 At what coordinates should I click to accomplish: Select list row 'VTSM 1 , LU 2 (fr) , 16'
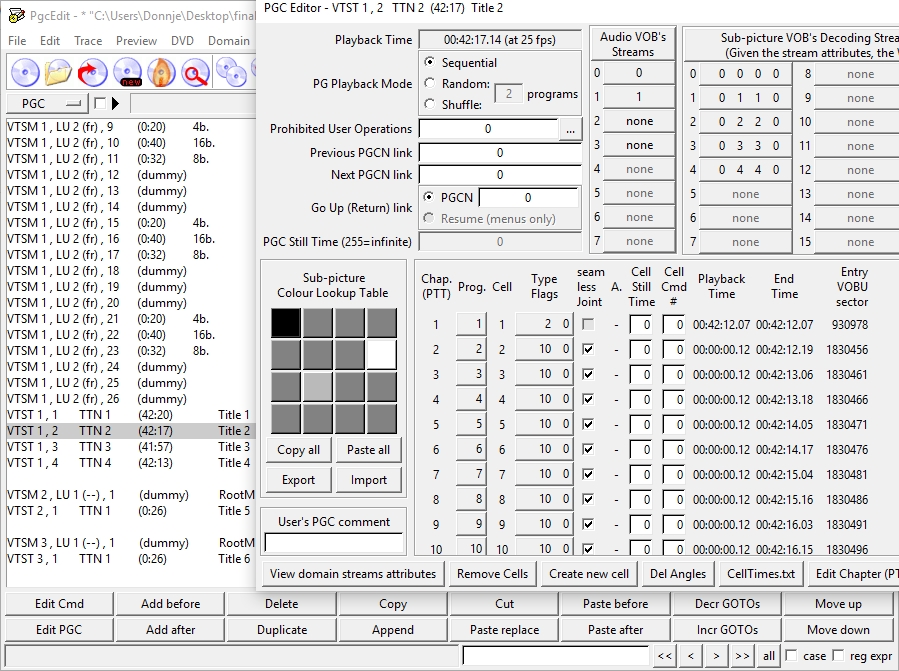pyautogui.click(x=130, y=239)
